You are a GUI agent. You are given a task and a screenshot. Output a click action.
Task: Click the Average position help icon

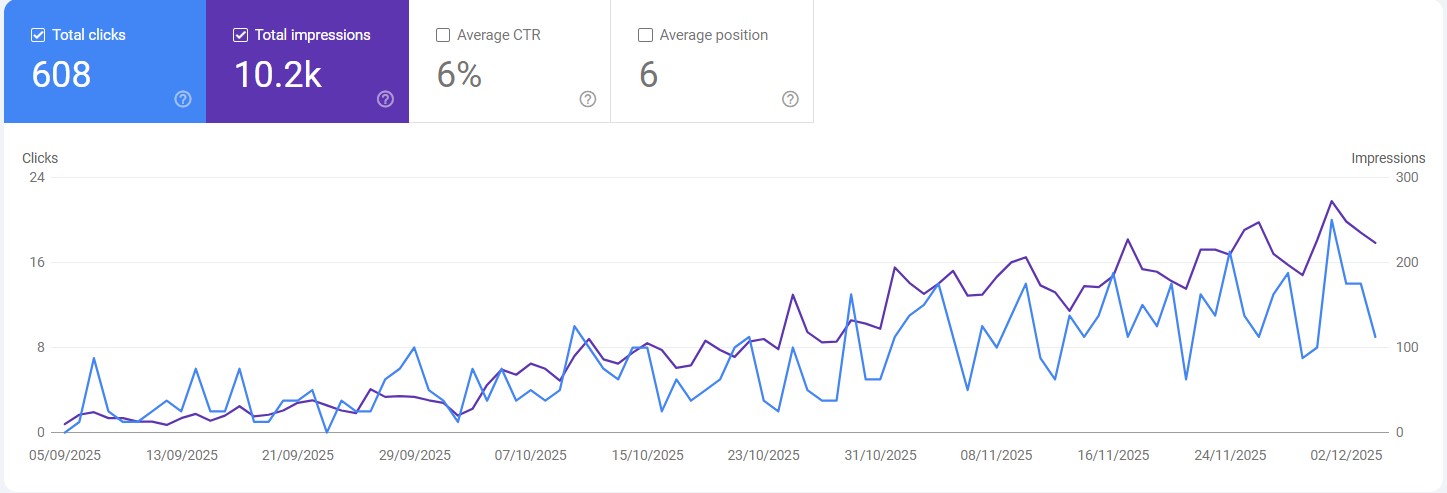pos(790,99)
